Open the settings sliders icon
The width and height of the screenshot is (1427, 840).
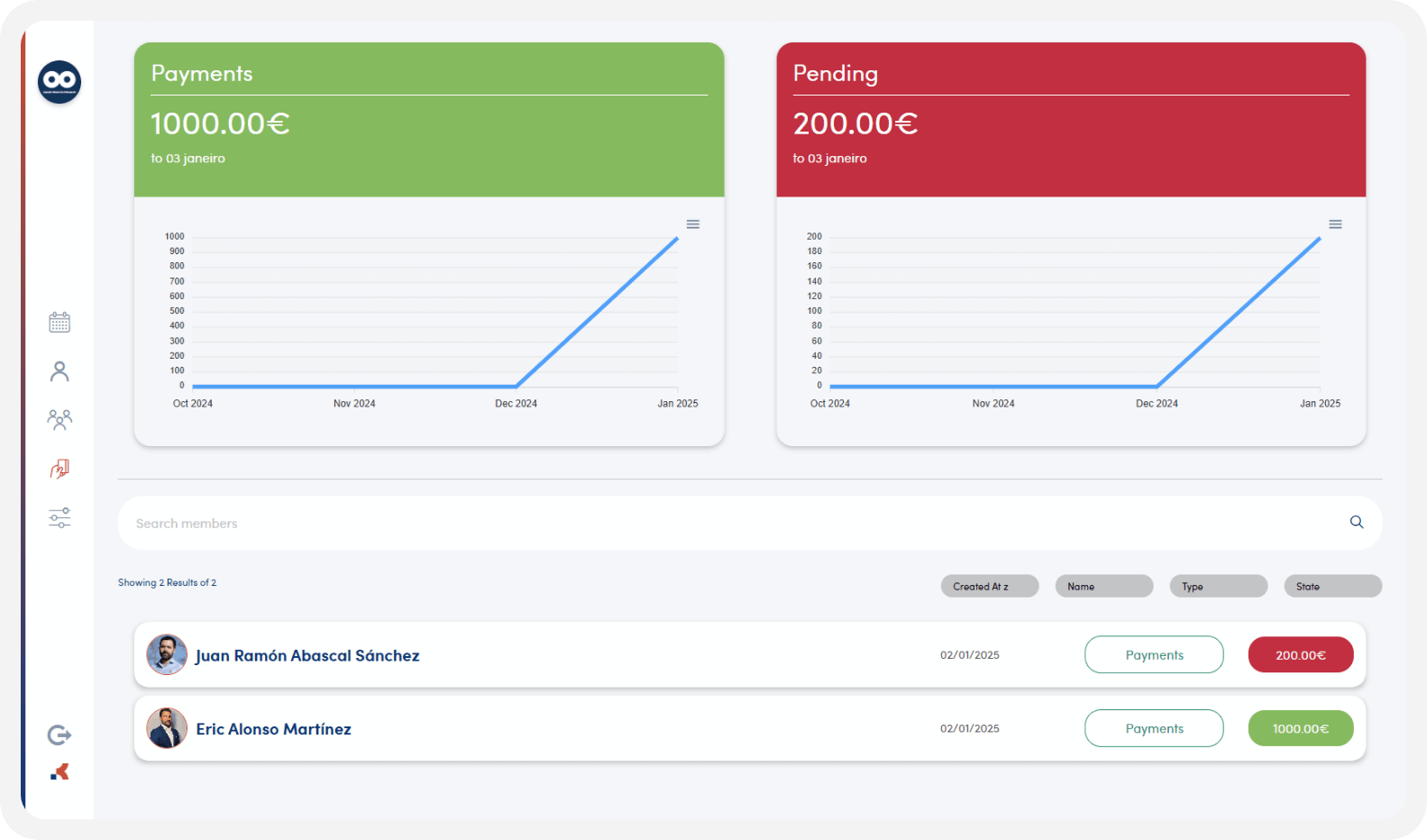pos(59,518)
